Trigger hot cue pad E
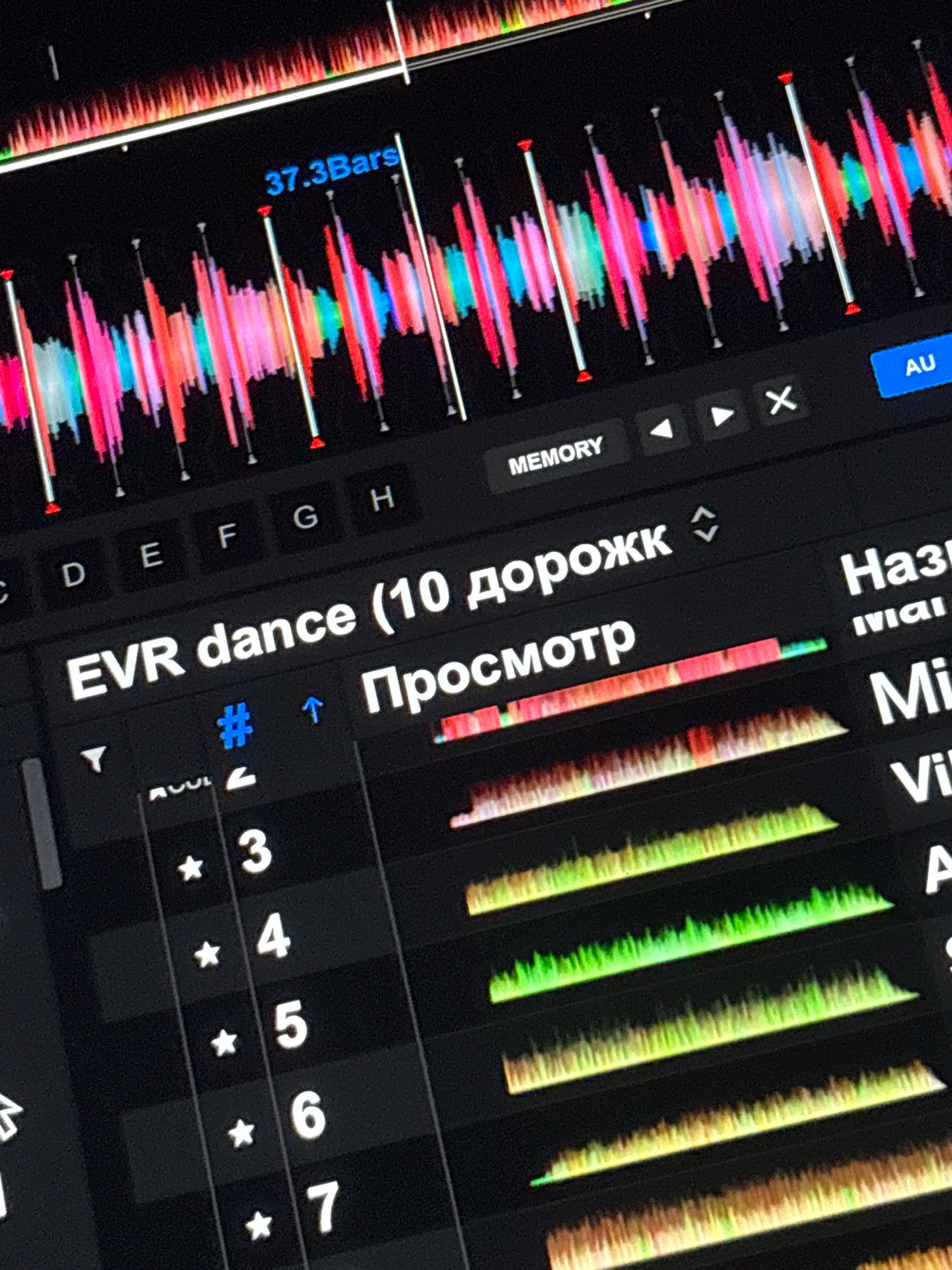Screen dimensions: 952x1270 click(151, 555)
